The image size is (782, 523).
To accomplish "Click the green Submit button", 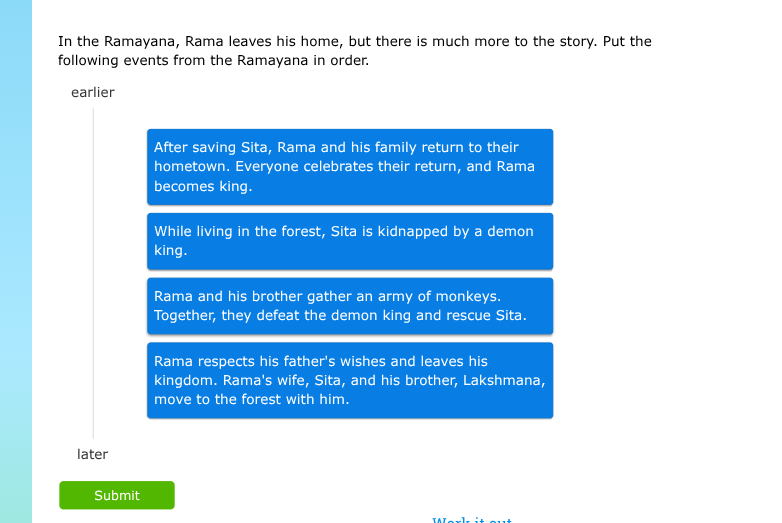I will (x=116, y=495).
